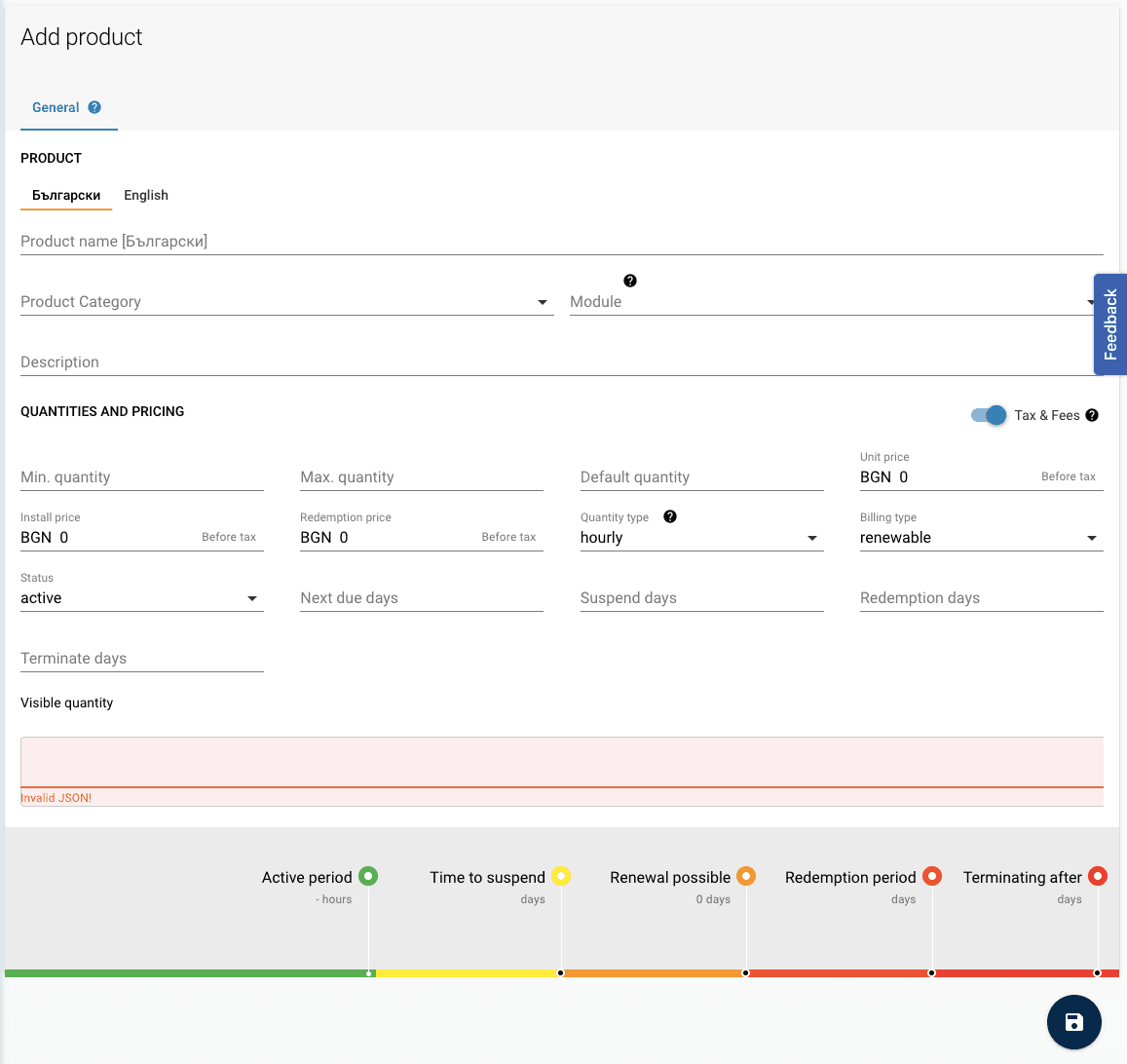Click the help icon beside the General tab
The image size is (1127, 1064).
94,107
